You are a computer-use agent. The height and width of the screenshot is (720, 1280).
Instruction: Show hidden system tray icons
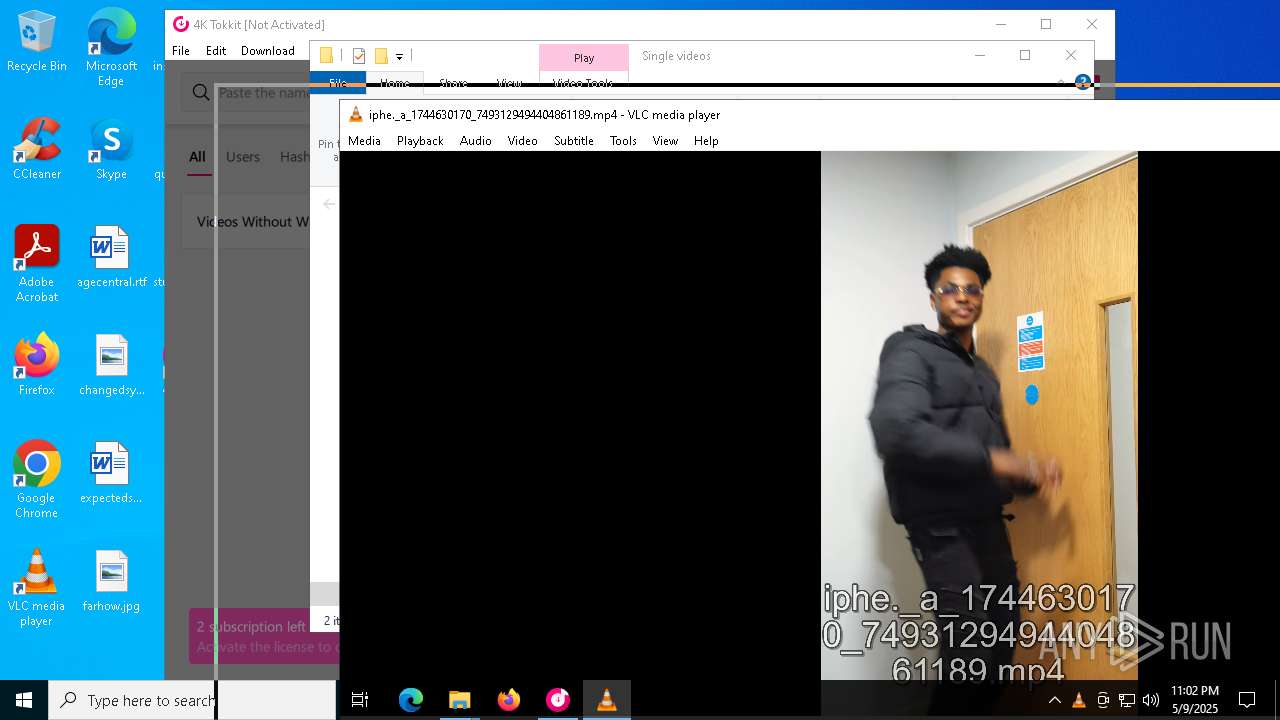coord(1055,700)
